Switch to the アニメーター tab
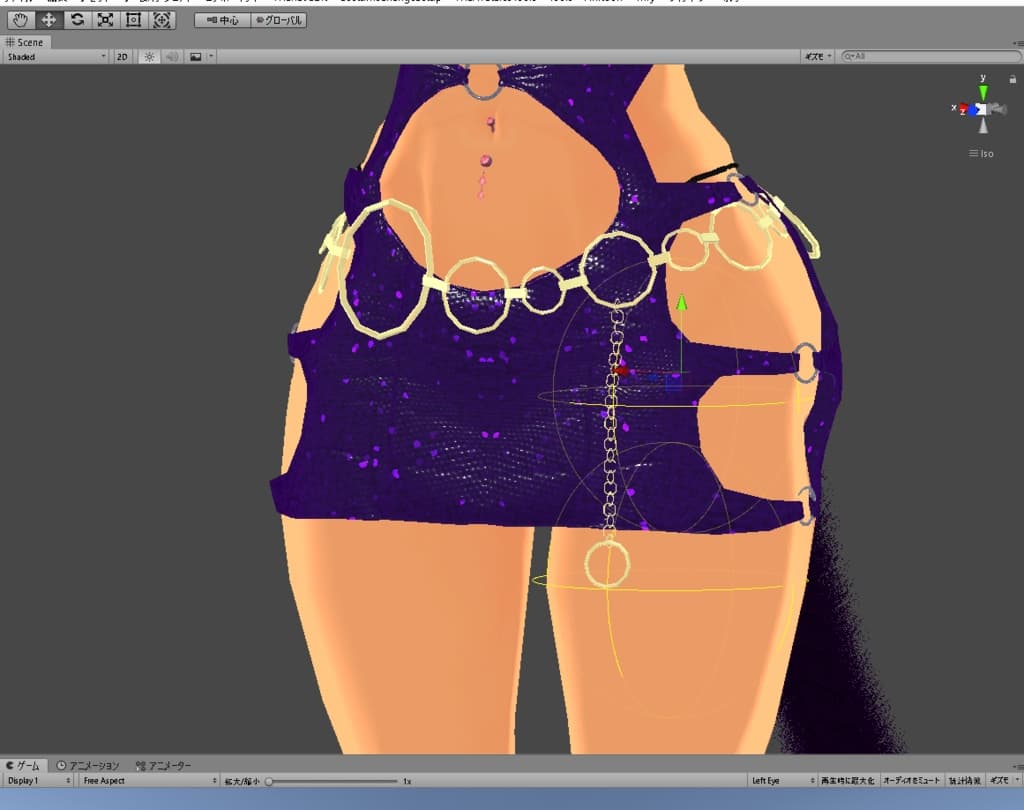 pyautogui.click(x=163, y=766)
